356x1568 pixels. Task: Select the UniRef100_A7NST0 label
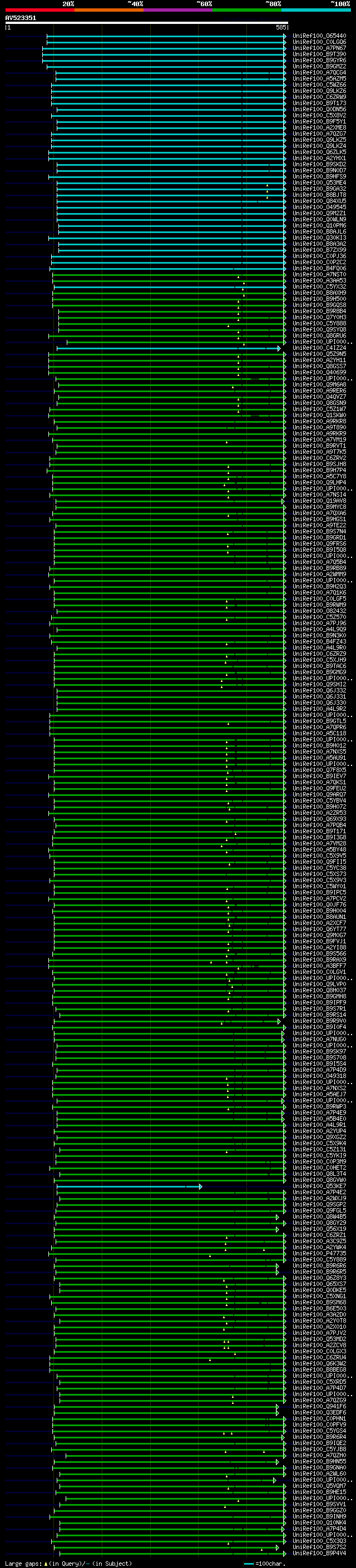(319, 275)
